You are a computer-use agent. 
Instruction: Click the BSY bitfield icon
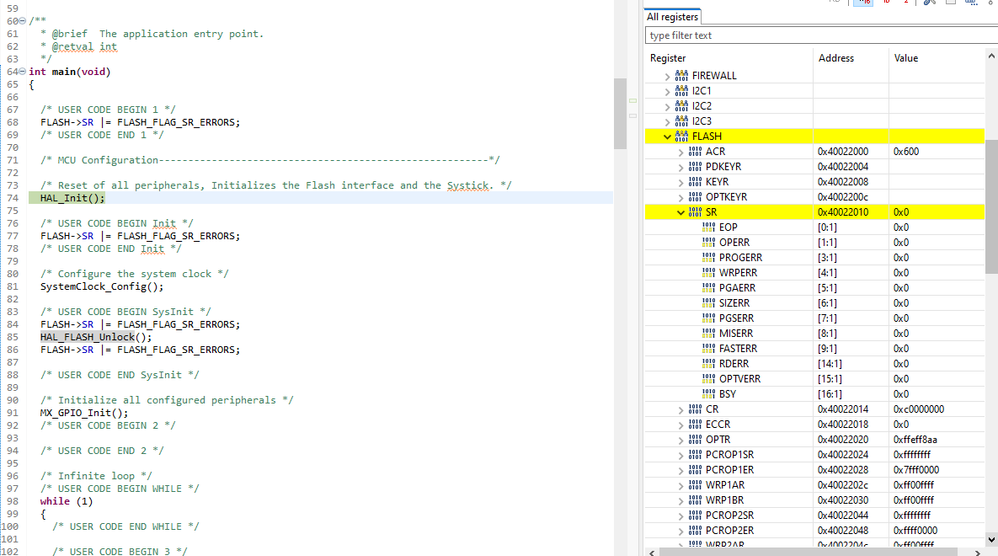coord(708,394)
